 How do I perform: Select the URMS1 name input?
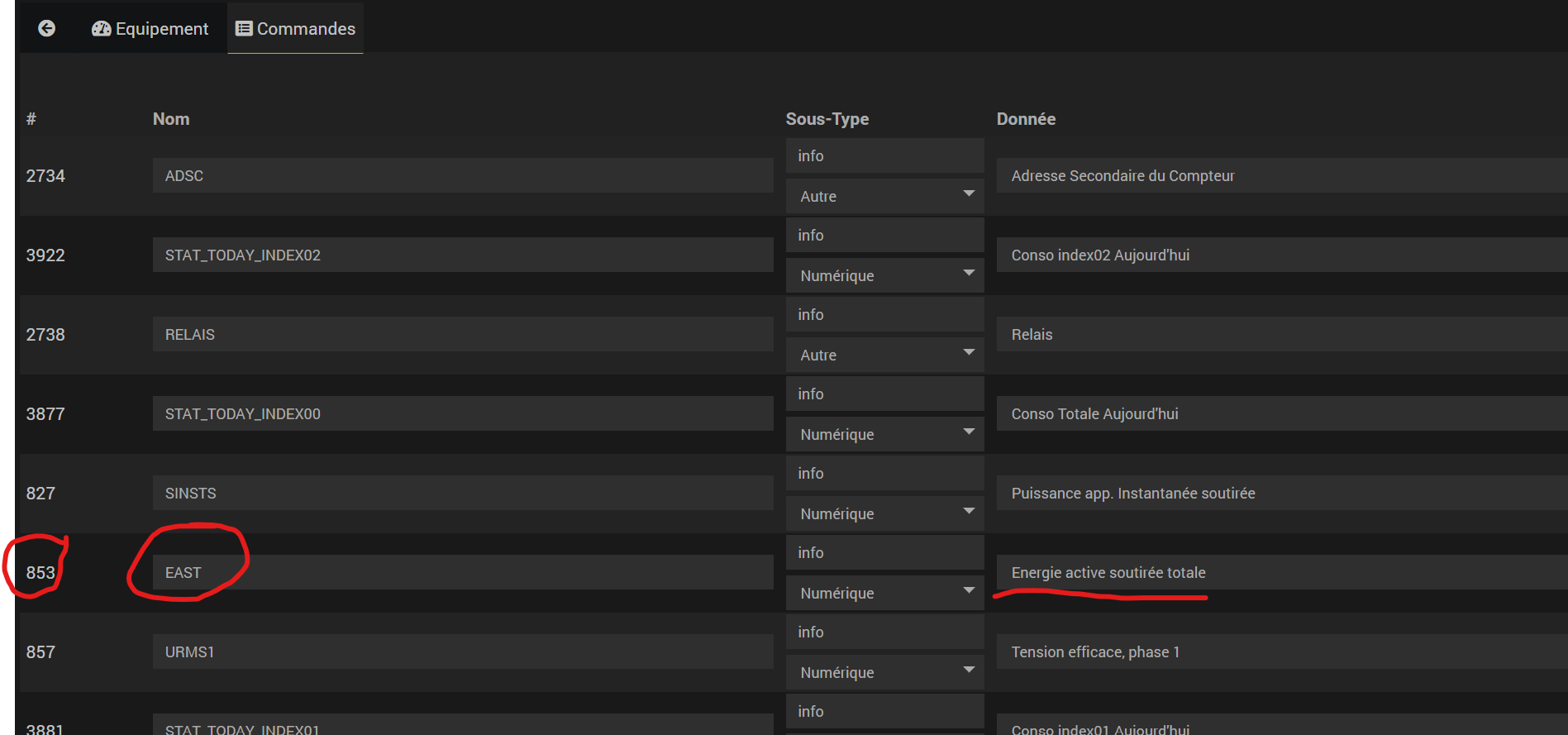point(463,652)
